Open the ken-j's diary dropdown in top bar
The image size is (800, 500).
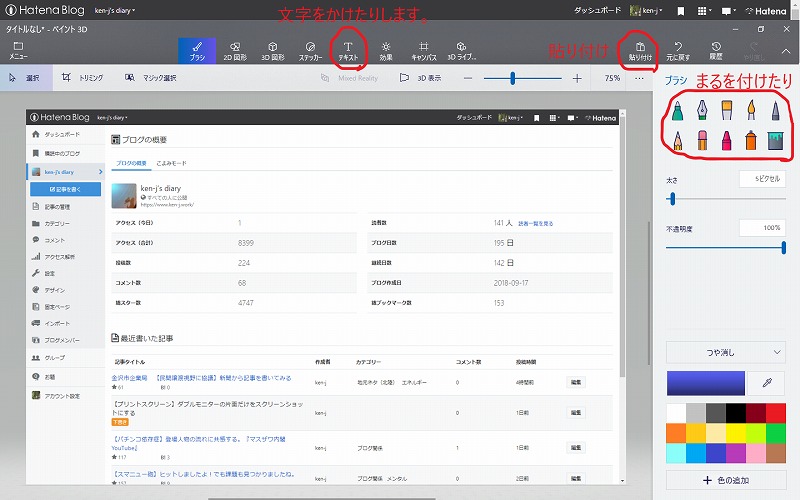tap(115, 10)
